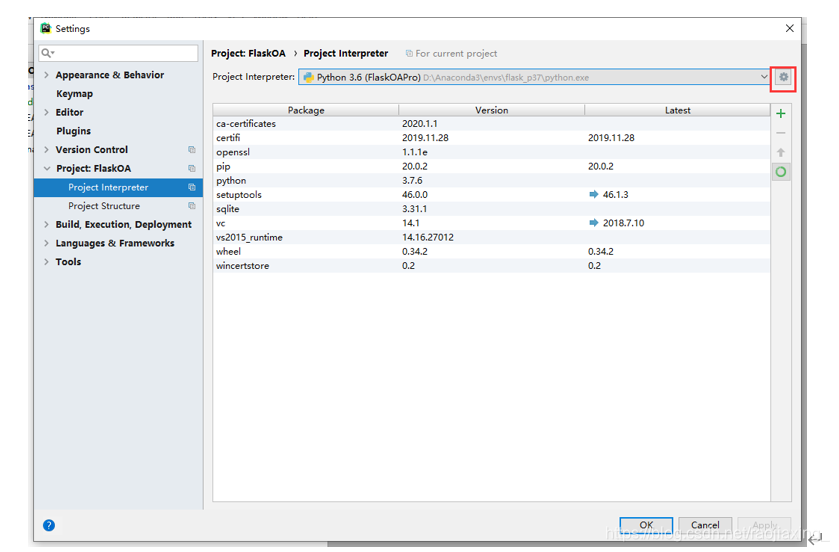
Task: Sort by the Version column header
Action: point(491,110)
